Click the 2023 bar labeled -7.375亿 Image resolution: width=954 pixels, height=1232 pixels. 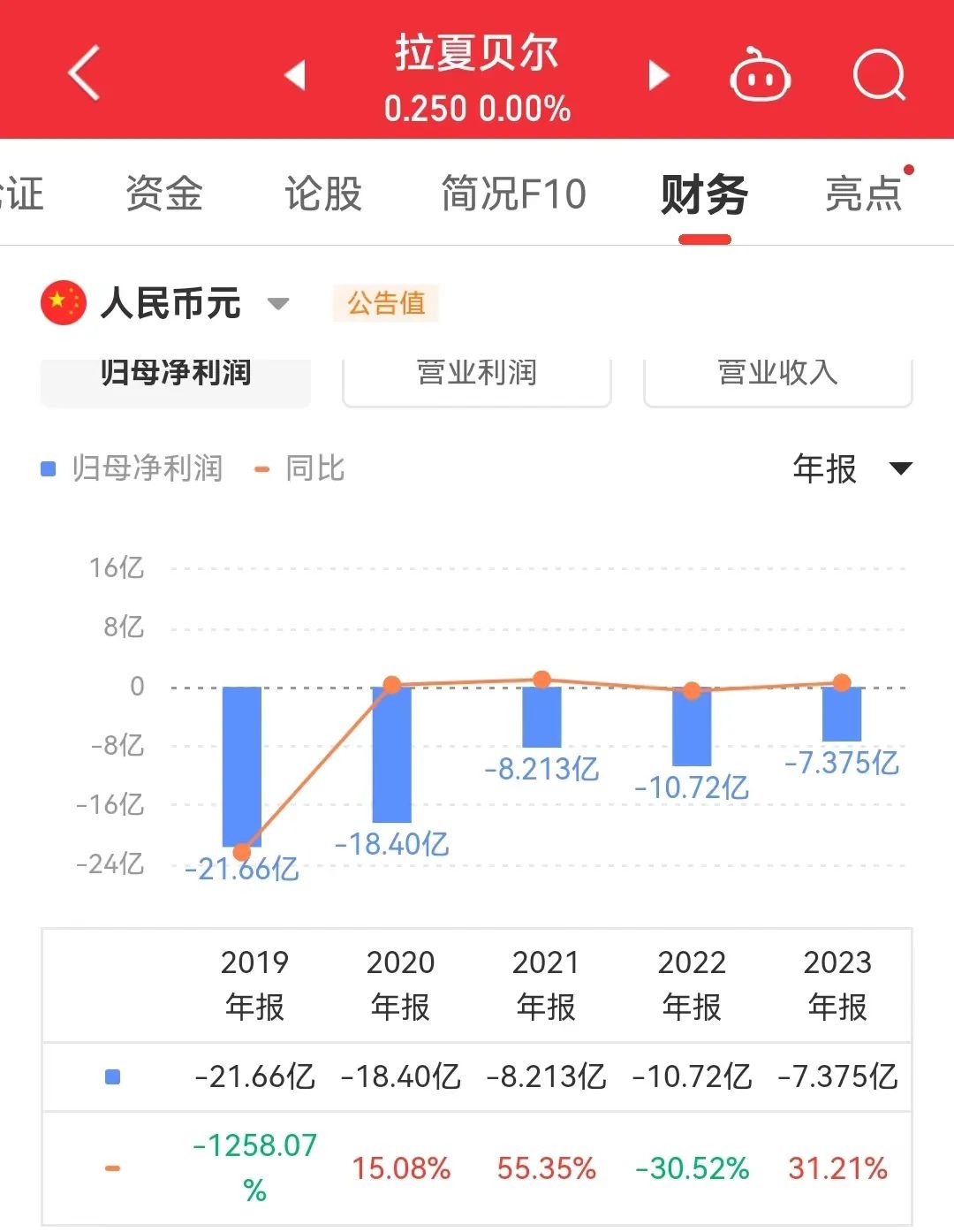[842, 714]
